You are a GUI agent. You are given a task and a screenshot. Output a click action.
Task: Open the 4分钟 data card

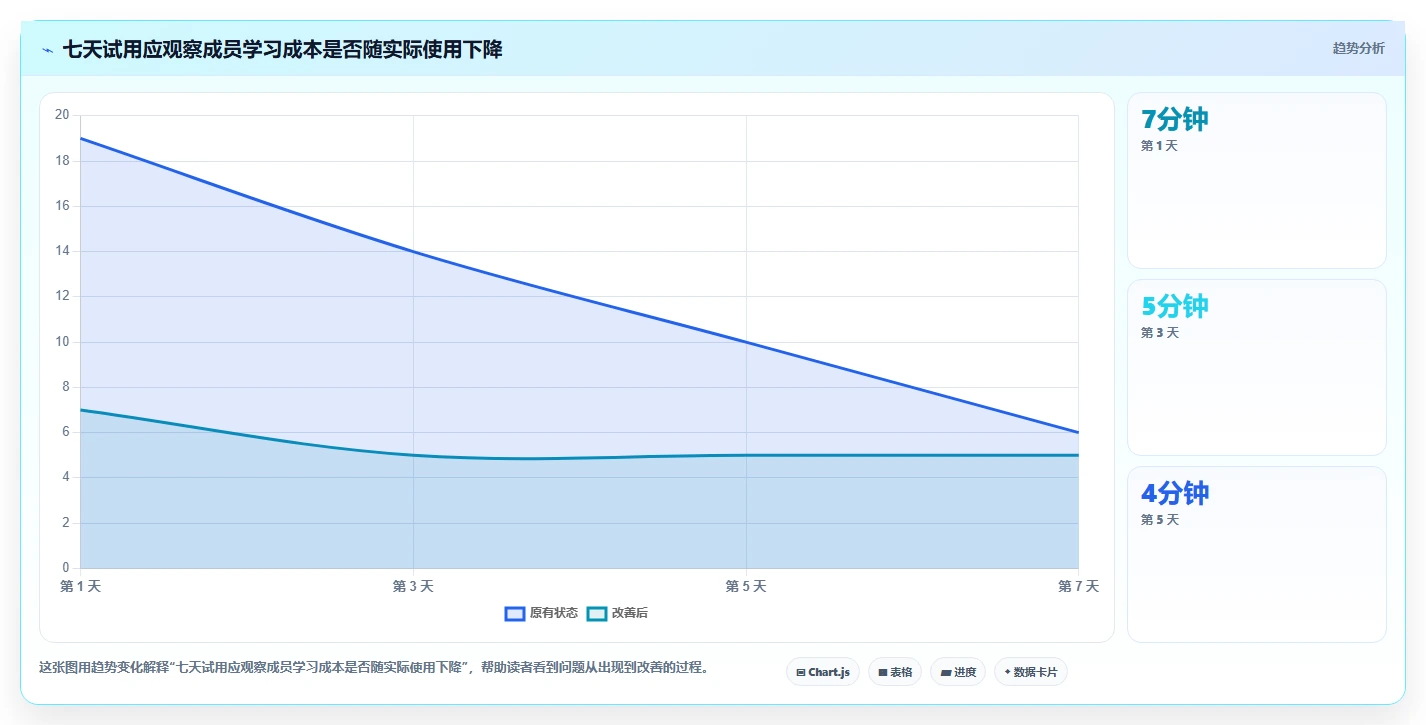click(1256, 554)
